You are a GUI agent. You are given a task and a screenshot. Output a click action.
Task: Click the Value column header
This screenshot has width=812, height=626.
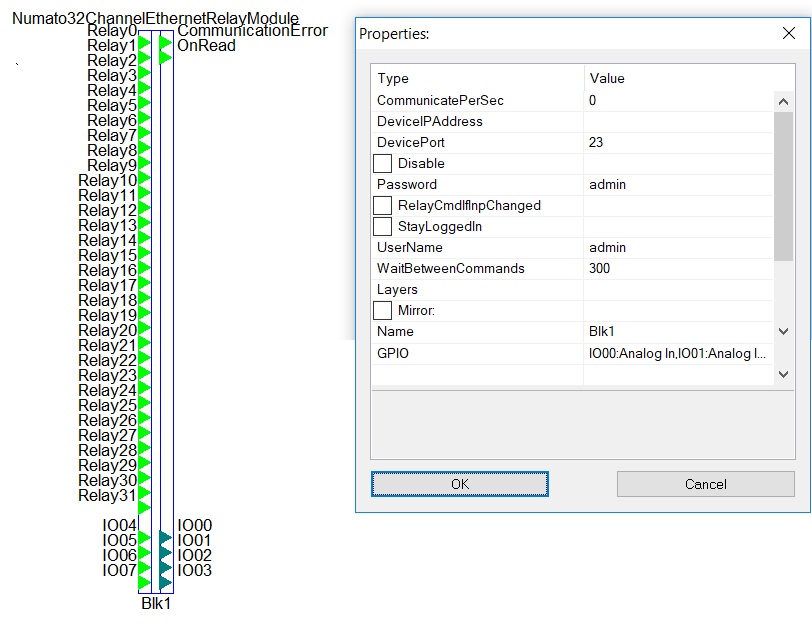pos(607,78)
